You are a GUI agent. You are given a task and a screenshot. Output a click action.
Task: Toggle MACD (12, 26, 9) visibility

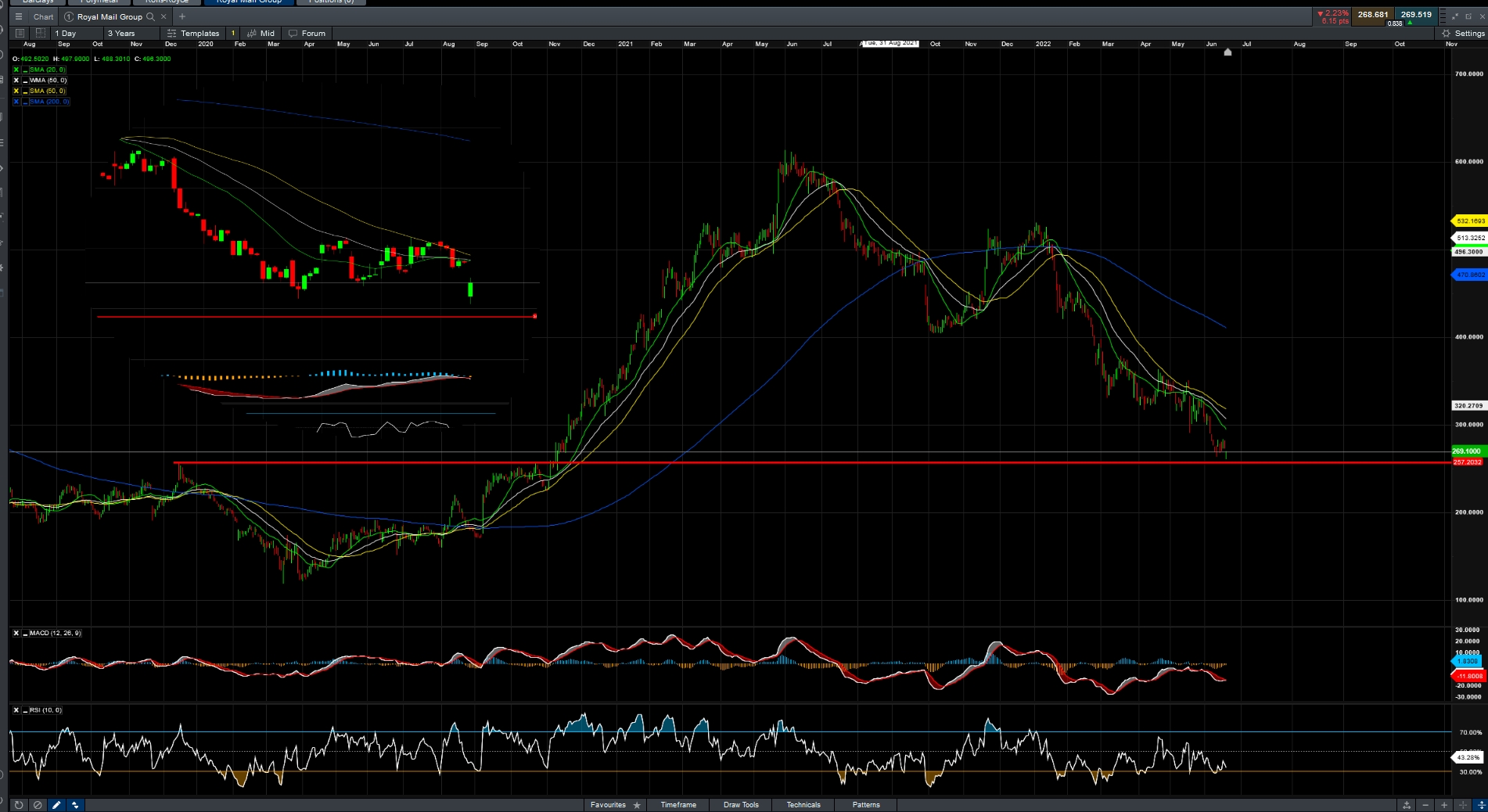pyautogui.click(x=24, y=633)
